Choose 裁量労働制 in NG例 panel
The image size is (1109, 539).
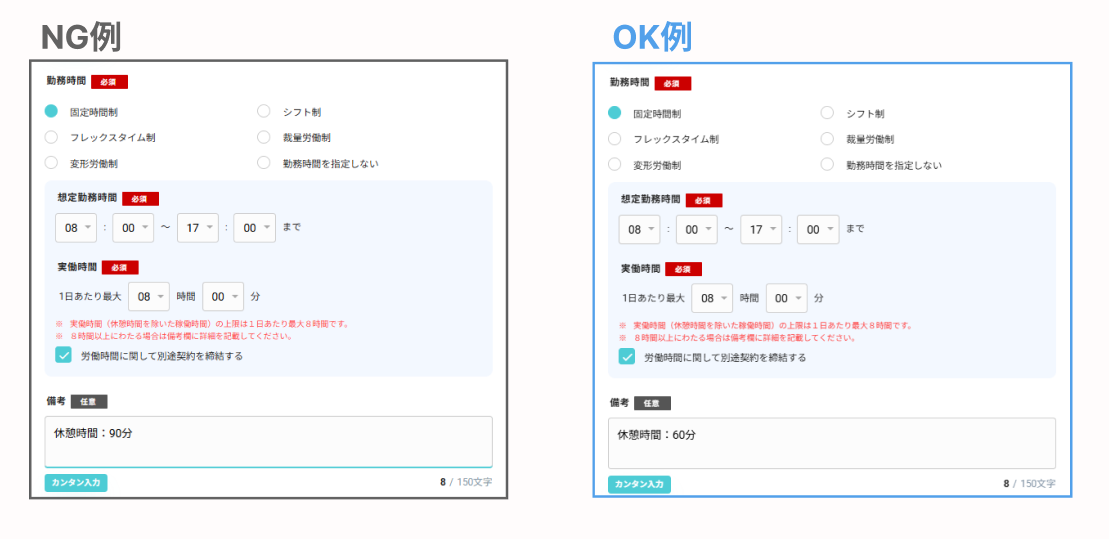pyautogui.click(x=264, y=137)
